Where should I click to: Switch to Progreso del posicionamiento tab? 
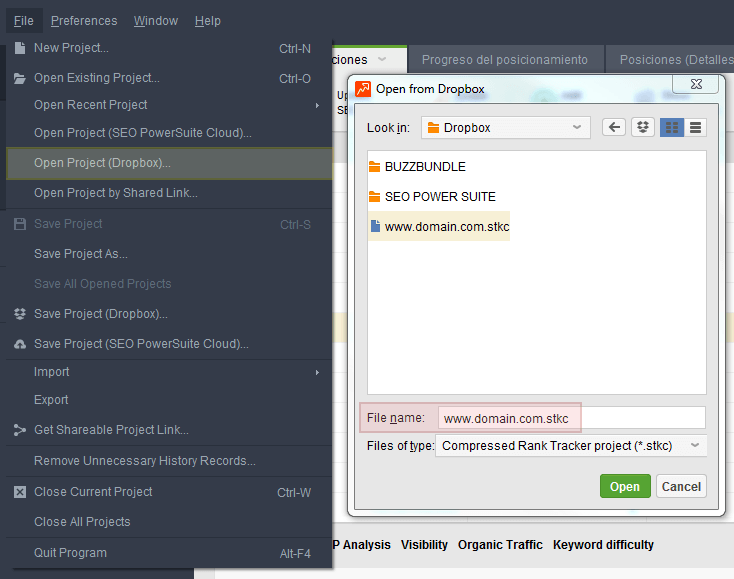pos(505,60)
